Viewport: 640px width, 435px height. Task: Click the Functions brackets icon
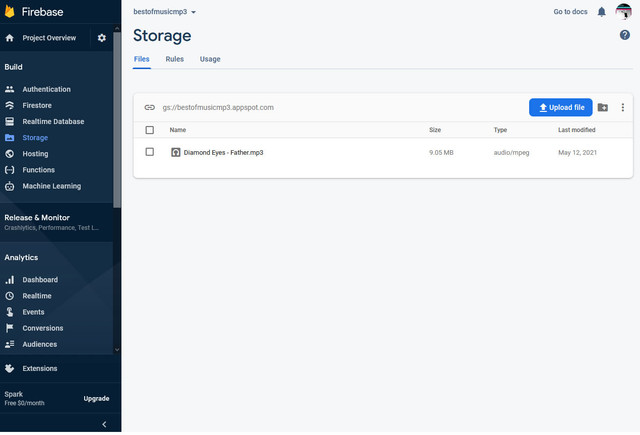(10, 170)
